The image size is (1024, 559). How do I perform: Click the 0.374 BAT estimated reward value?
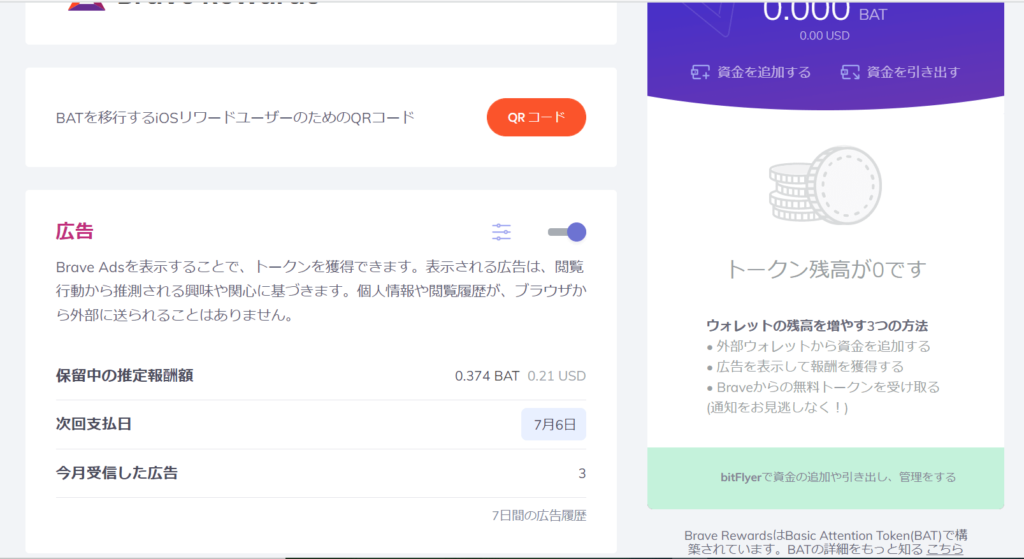pos(487,376)
